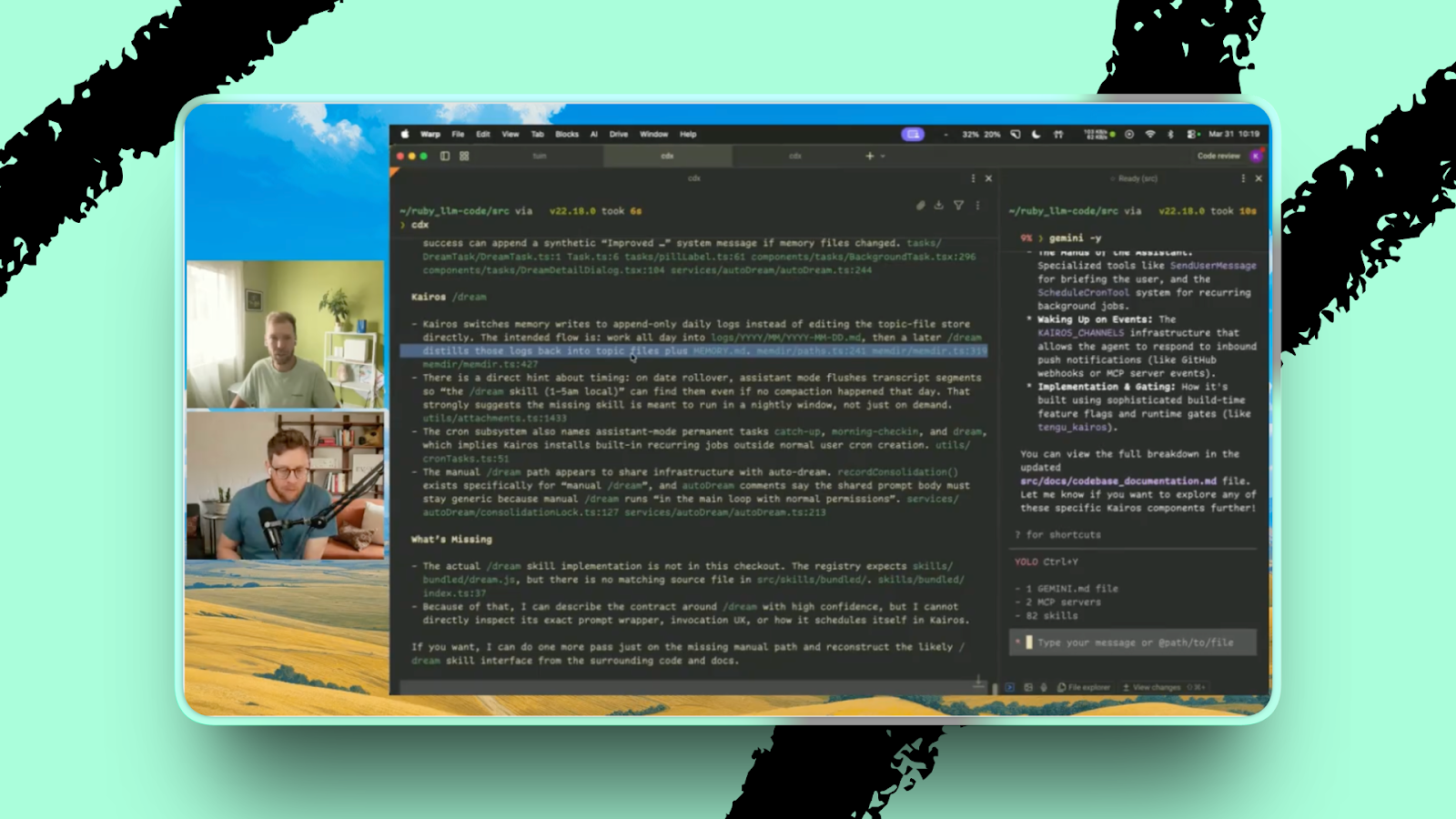Open the Drive menu in the menu bar
The height and width of the screenshot is (819, 1456).
619,134
